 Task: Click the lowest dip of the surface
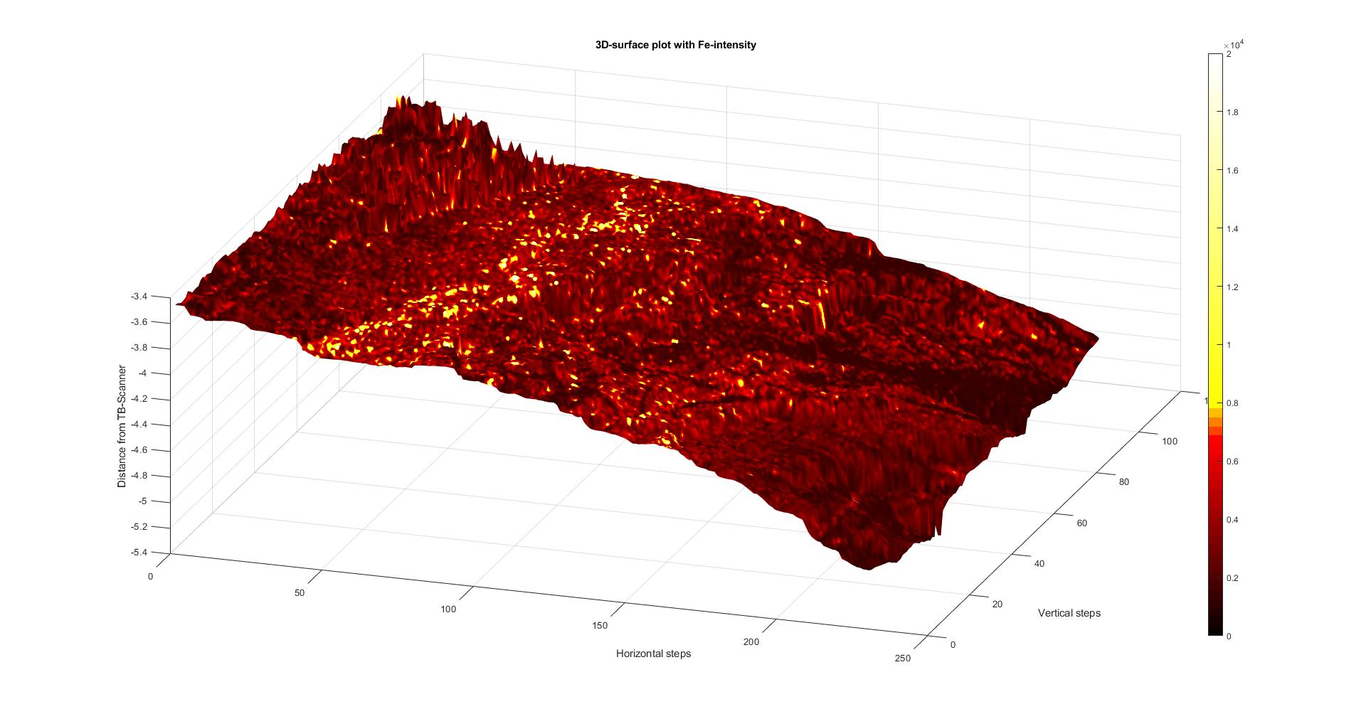(868, 562)
